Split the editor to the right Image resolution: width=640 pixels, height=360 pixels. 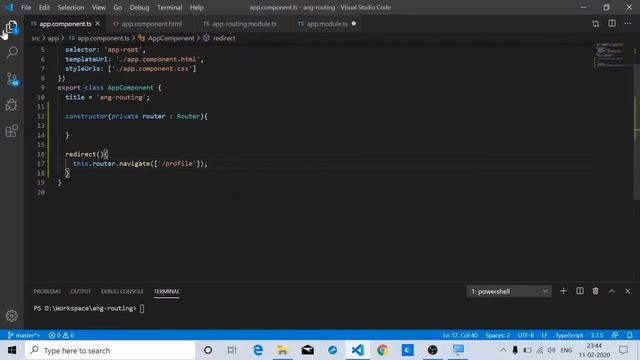612,24
